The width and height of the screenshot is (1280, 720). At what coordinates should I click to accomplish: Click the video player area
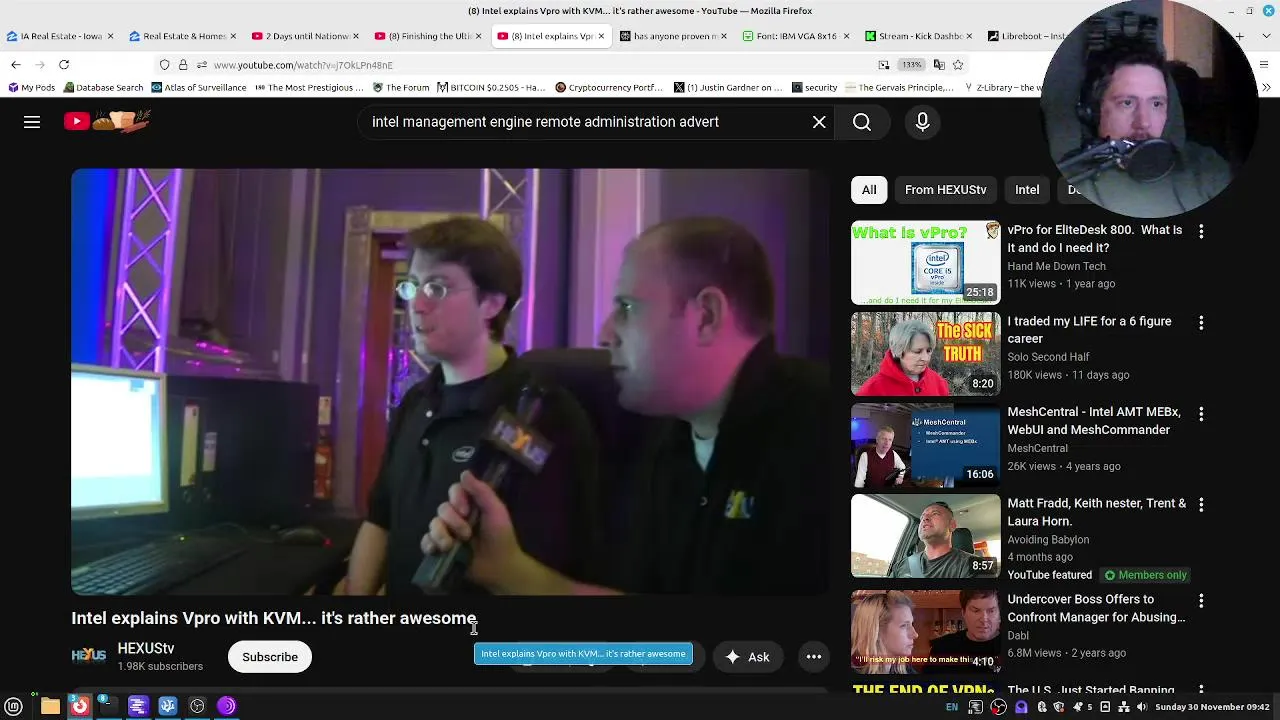tap(450, 382)
